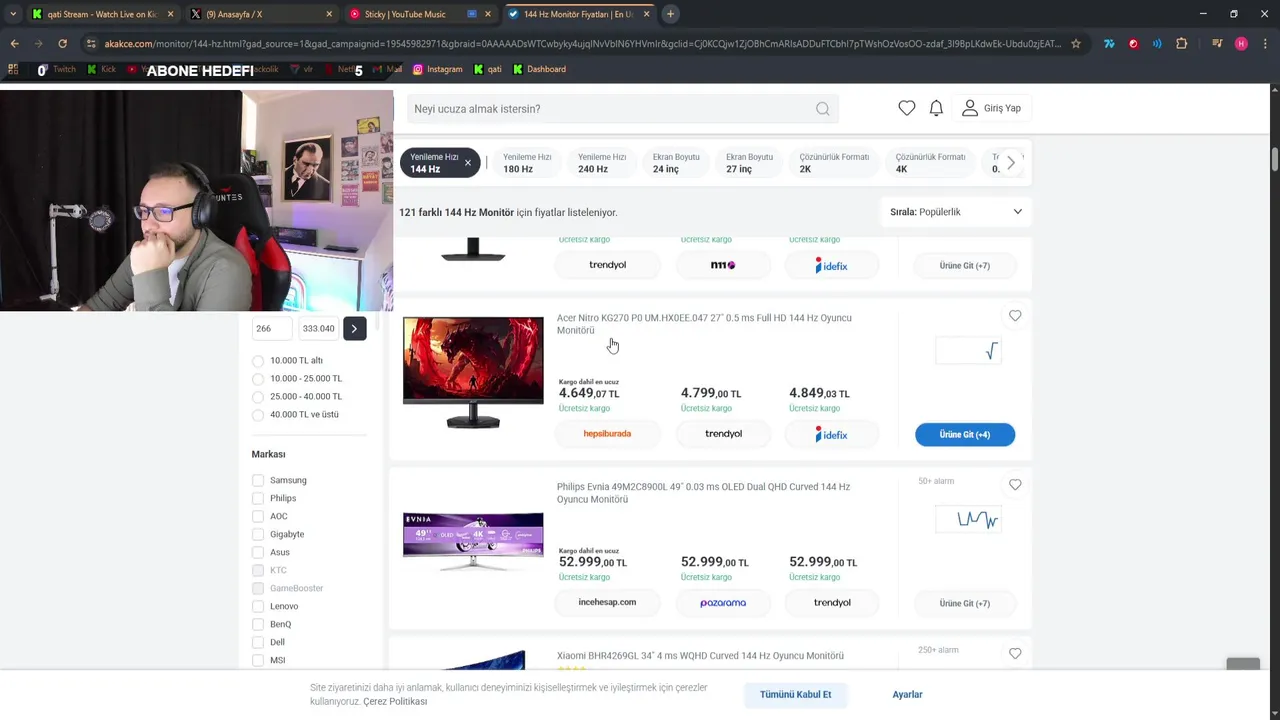Check the MSI brand filter
Viewport: 1280px width, 720px height.
click(258, 660)
